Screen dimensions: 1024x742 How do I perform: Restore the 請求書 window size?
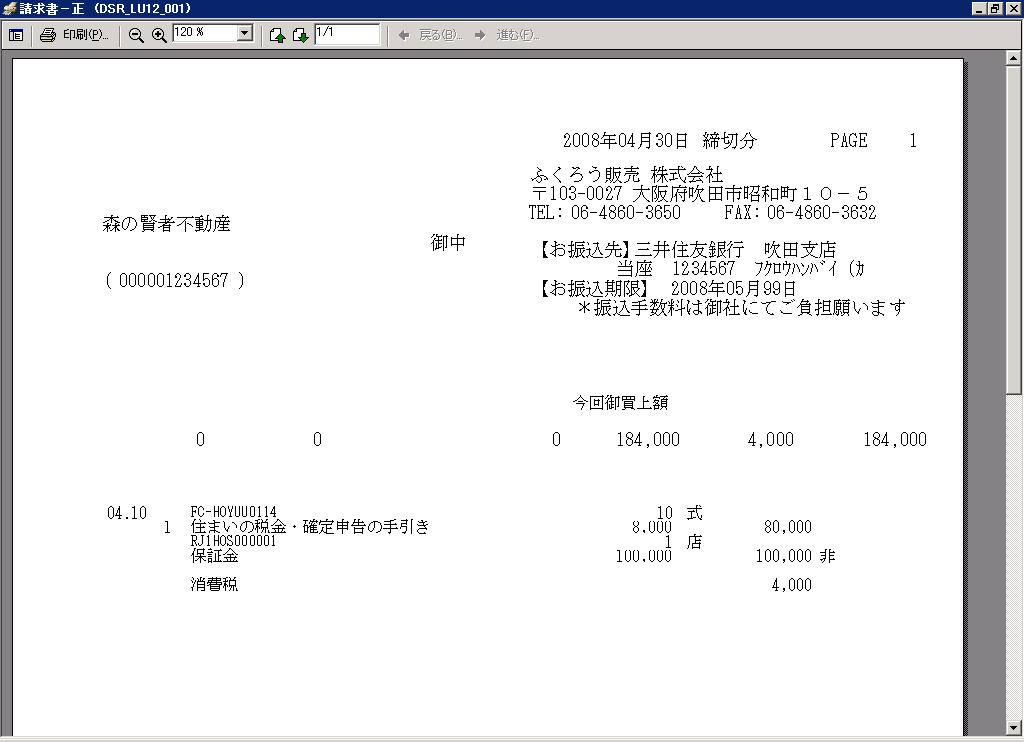coord(995,8)
